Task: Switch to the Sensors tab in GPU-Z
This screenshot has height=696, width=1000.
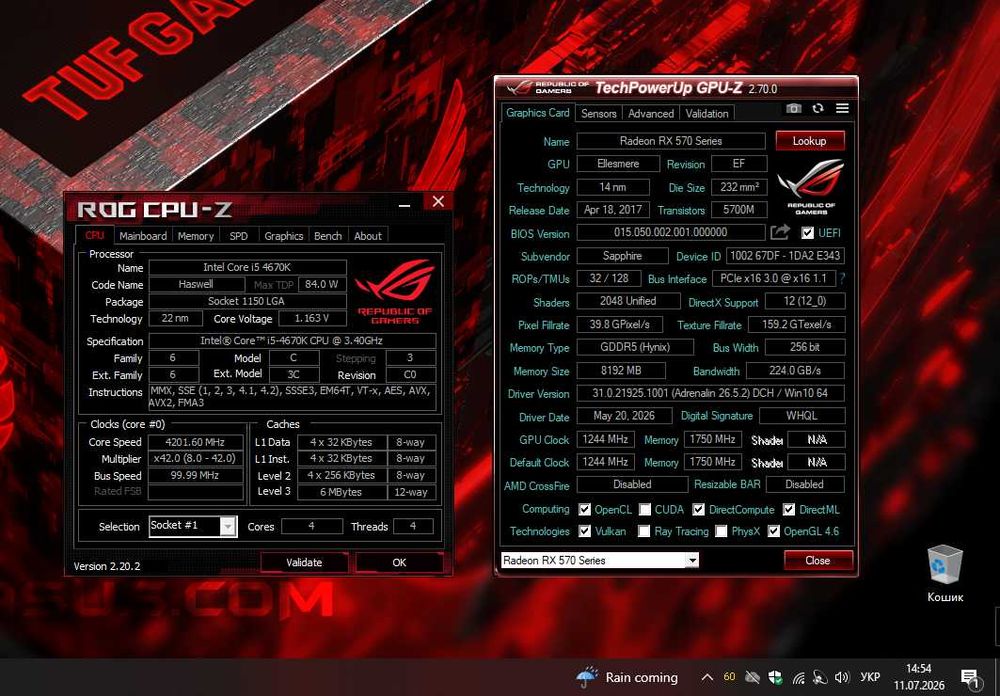Action: point(599,114)
